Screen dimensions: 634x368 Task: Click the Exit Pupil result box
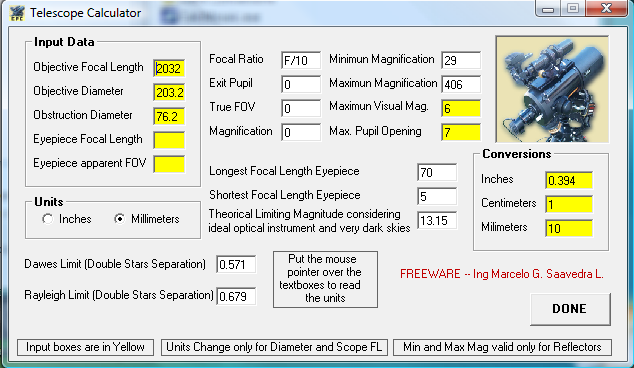point(301,84)
